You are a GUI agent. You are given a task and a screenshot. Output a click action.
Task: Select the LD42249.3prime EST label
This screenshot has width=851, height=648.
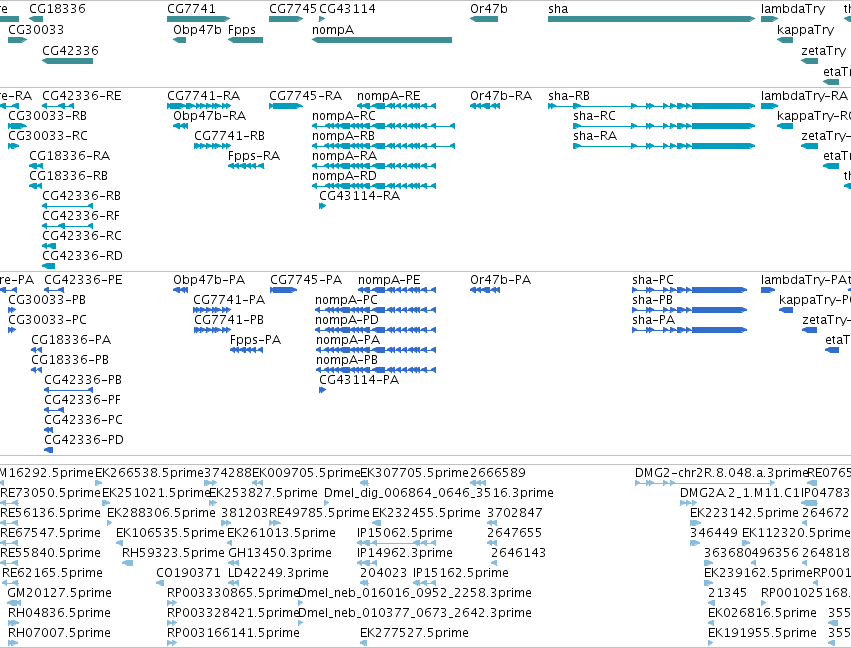(278, 573)
